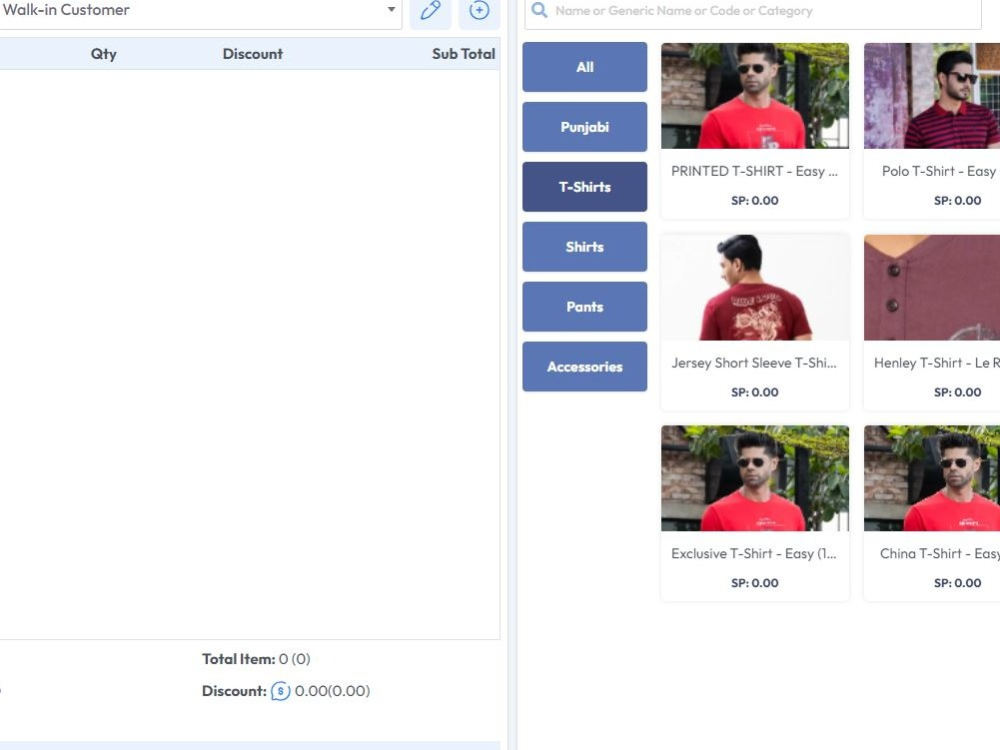Focus the product name or code search field
Screen dimensions: 1000x750
point(753,11)
